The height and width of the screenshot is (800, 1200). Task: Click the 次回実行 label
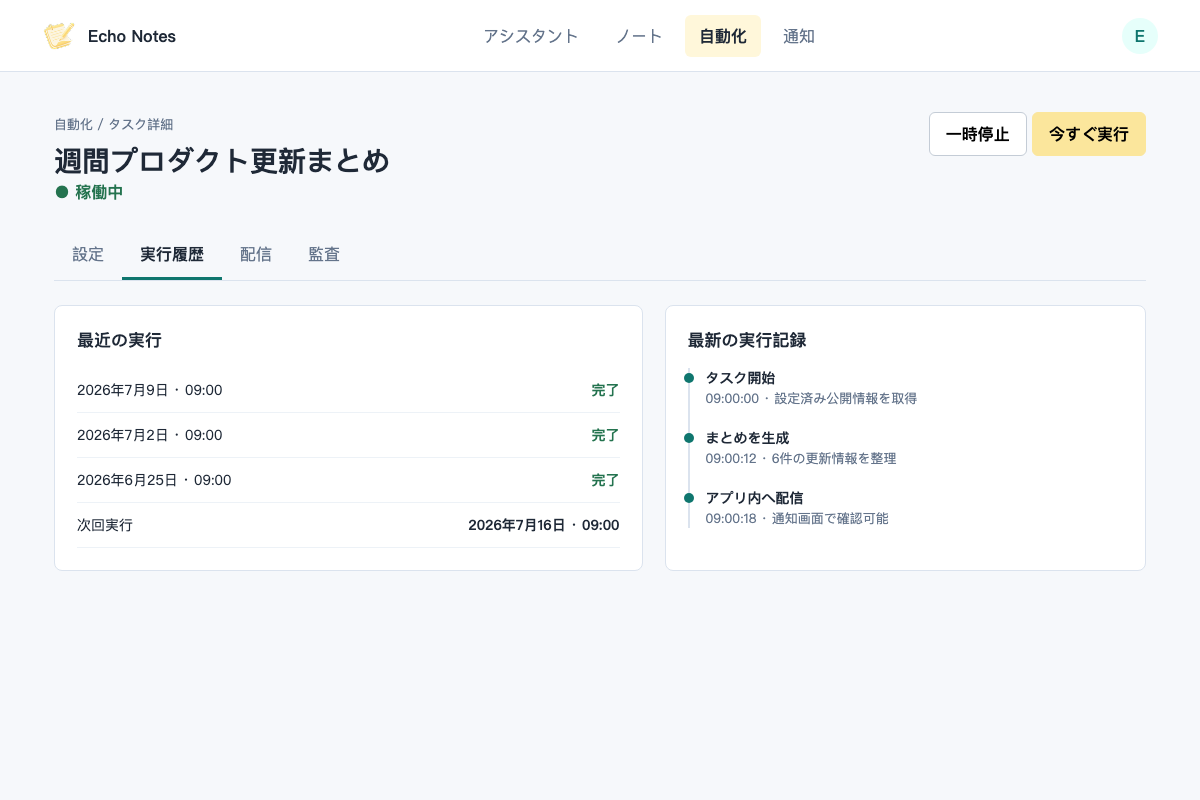tap(105, 525)
